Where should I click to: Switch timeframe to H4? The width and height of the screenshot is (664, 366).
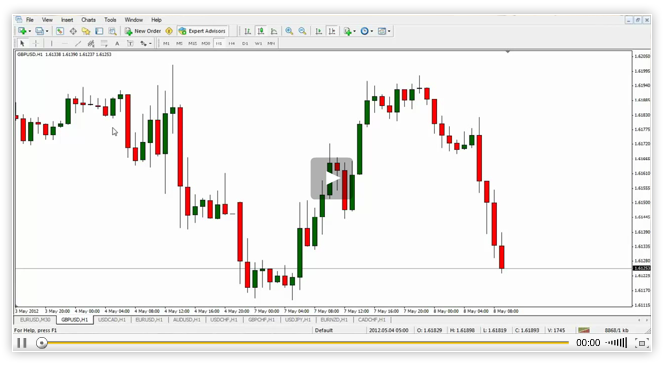coord(232,43)
